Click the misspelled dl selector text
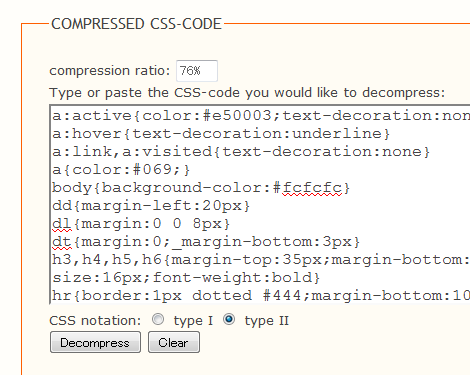 (x=62, y=224)
